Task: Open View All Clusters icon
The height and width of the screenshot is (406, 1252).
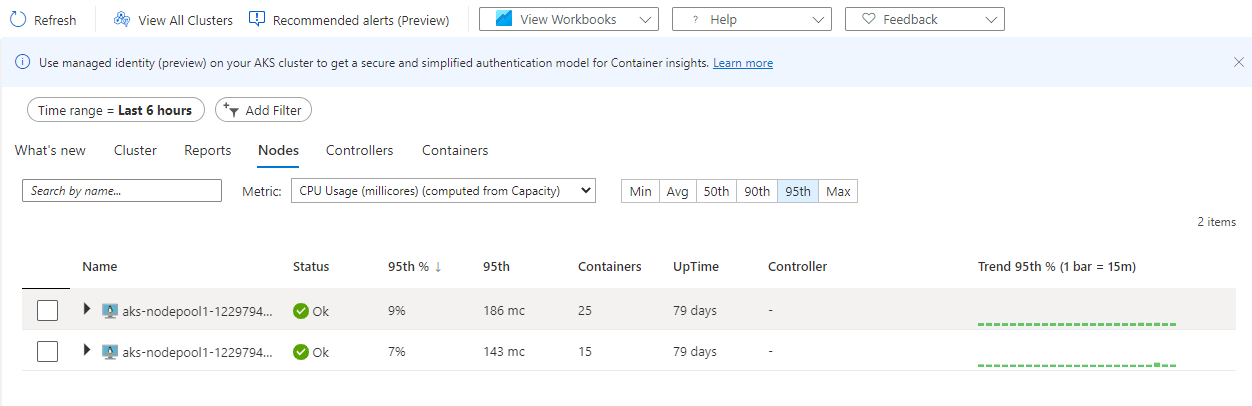Action: 122,20
